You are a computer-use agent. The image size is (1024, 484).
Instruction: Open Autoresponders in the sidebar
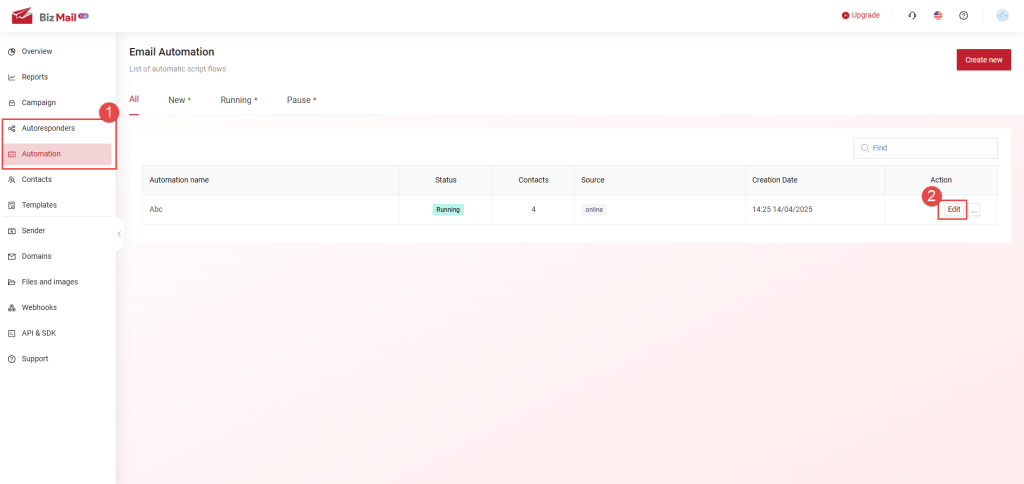point(48,128)
